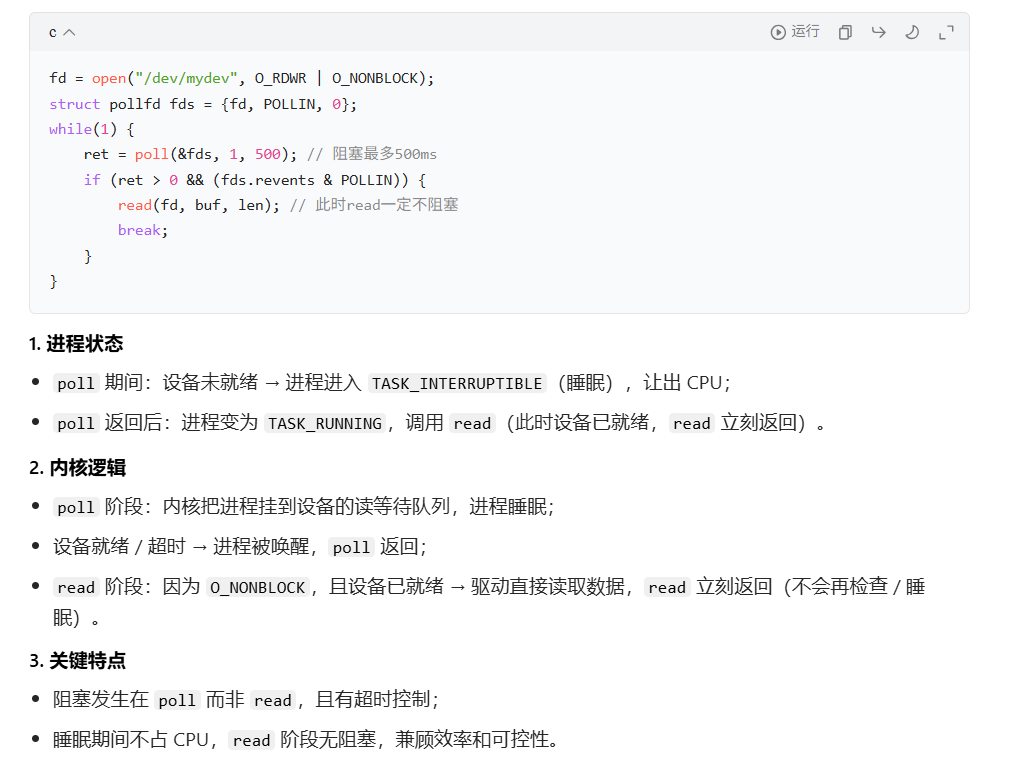Click the open("/dev/mydev") code line

click(x=241, y=78)
